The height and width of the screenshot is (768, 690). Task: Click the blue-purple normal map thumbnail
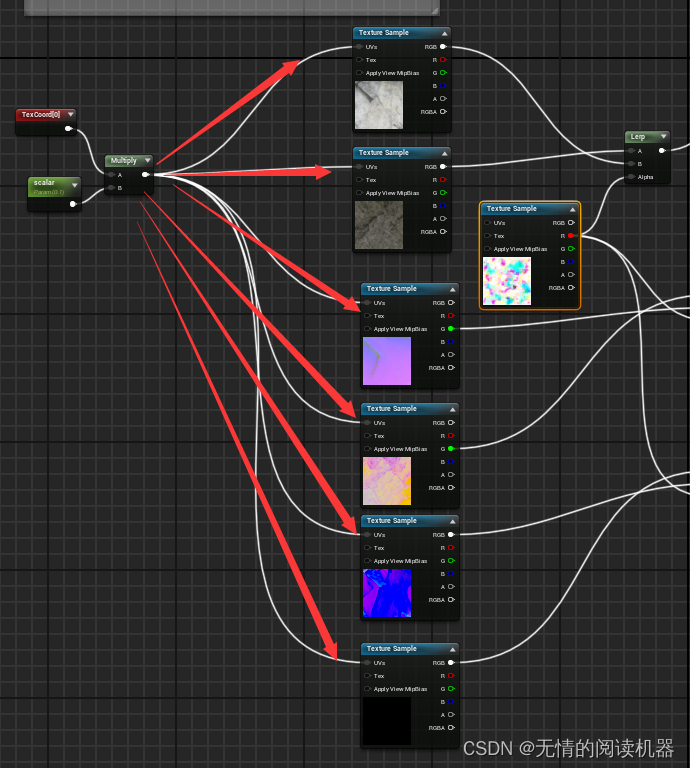click(387, 593)
